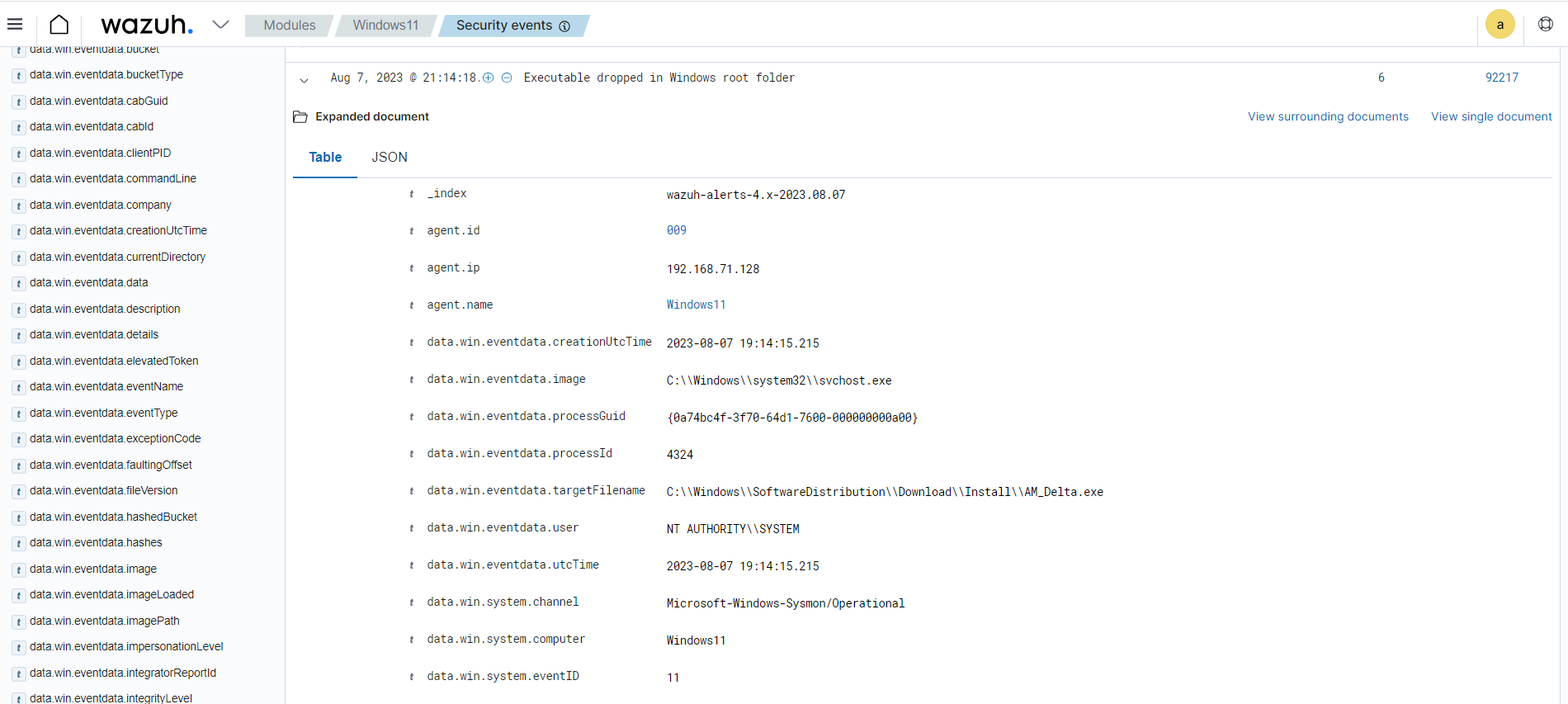Select the wazuh-alerts-4.x-2023.08.07 index value
Screen dimensions: 1568x704
756,195
